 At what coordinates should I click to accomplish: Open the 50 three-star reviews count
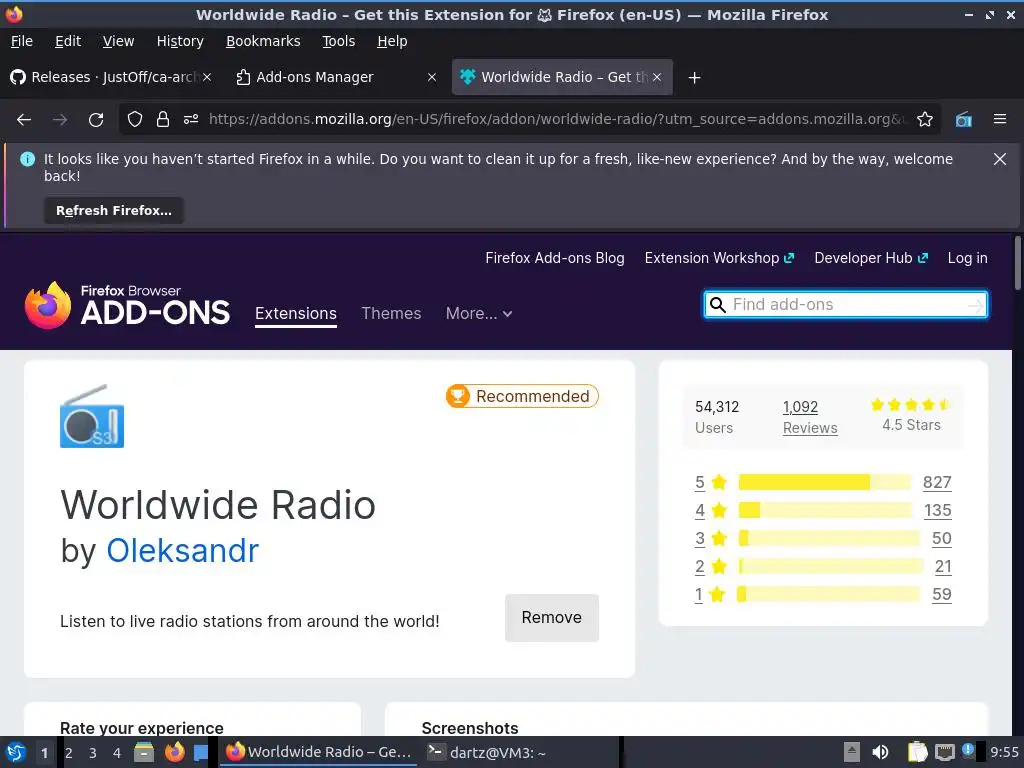pyautogui.click(x=942, y=538)
